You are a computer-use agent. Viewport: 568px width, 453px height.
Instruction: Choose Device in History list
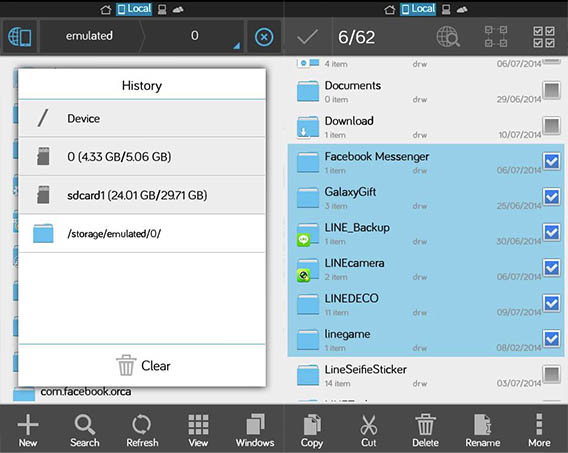click(142, 118)
